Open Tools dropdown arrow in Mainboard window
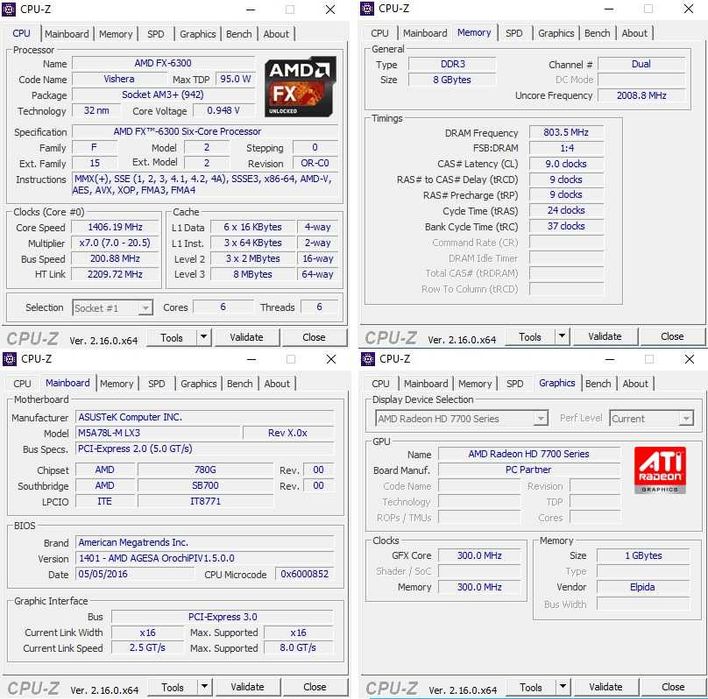Image resolution: width=708 pixels, height=699 pixels. pyautogui.click(x=205, y=687)
